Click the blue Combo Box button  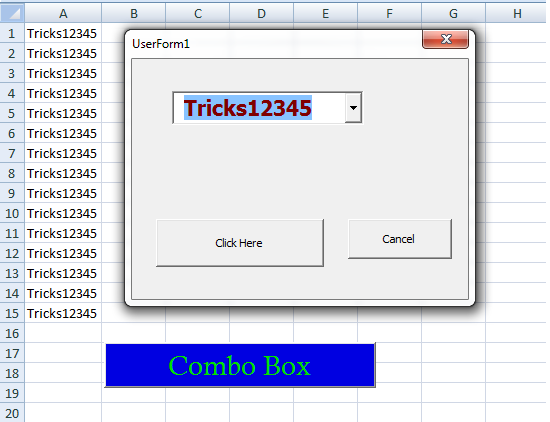(240, 366)
